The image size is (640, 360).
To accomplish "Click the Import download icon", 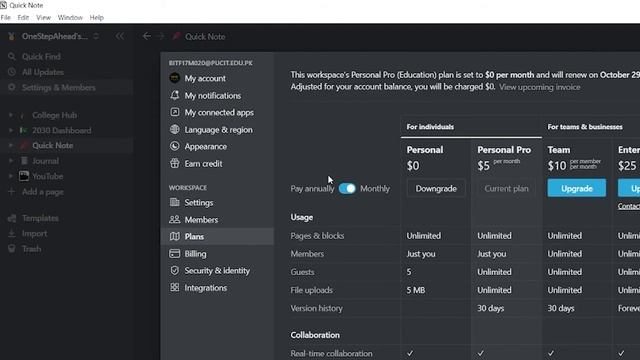I will click(x=12, y=233).
